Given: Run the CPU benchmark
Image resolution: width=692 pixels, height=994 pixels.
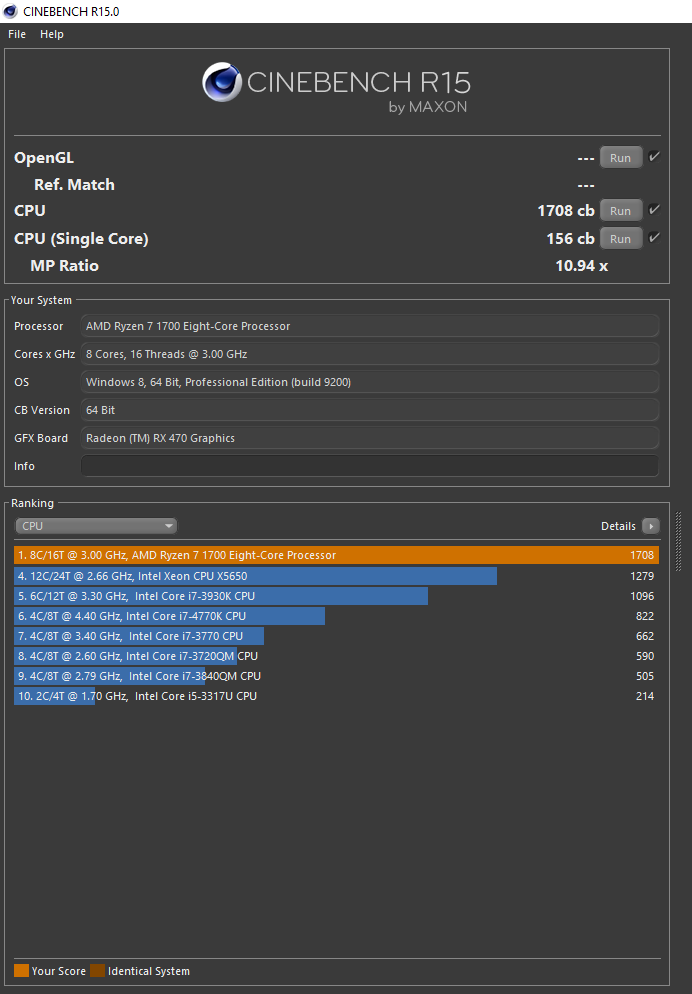Looking at the screenshot, I should click(x=620, y=211).
